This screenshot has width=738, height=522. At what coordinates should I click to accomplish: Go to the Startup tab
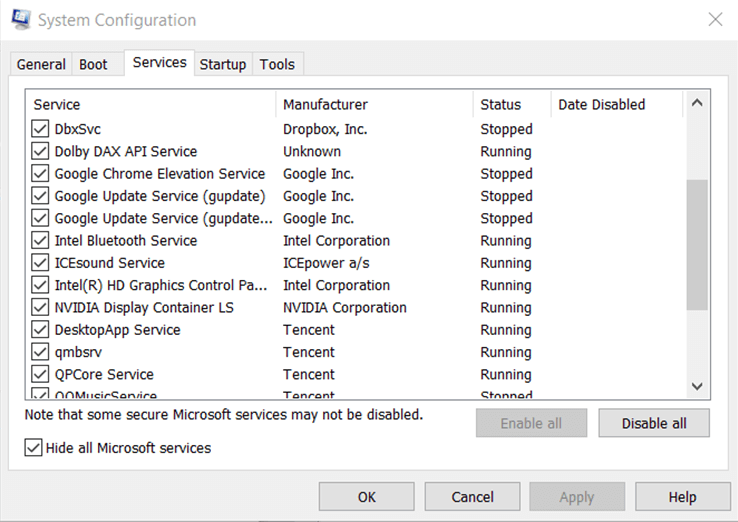pyautogui.click(x=223, y=64)
